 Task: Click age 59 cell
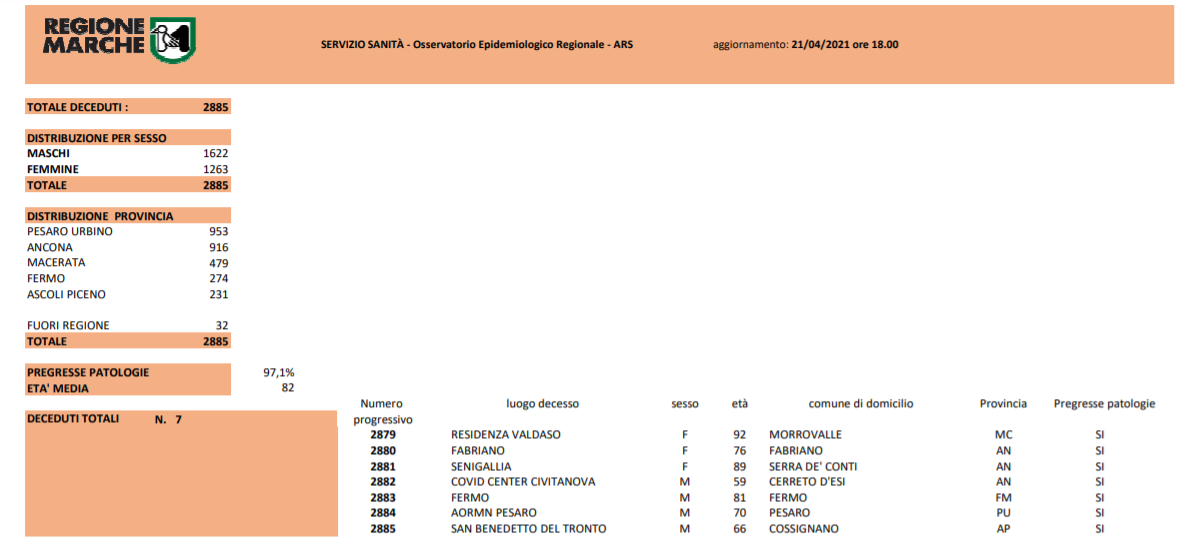coord(739,482)
